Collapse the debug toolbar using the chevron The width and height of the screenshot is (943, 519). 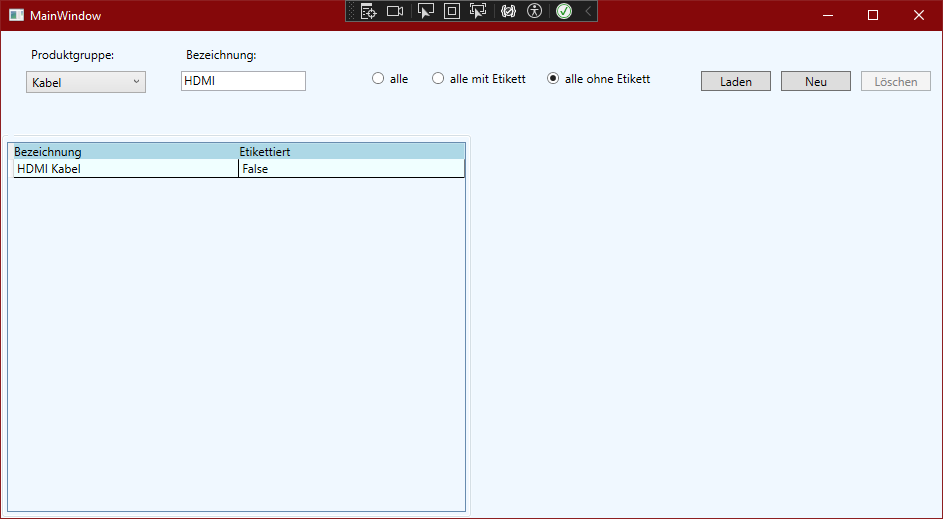pyautogui.click(x=588, y=11)
